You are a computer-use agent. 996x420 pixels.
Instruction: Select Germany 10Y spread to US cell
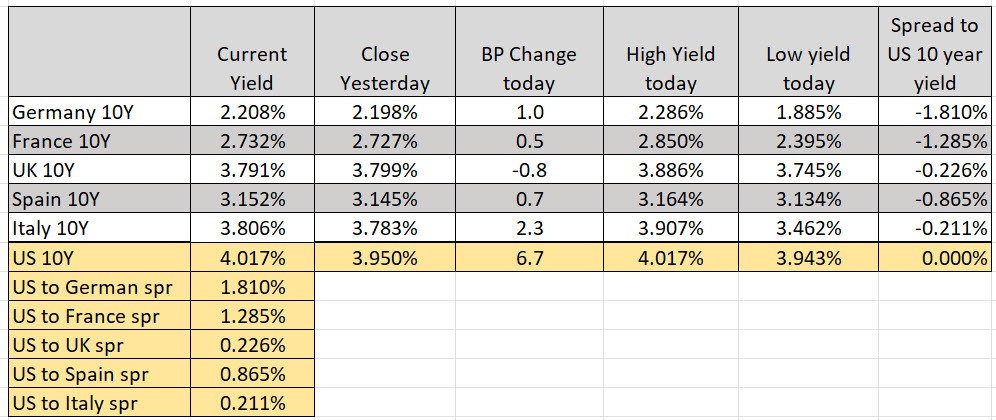pyautogui.click(x=935, y=111)
